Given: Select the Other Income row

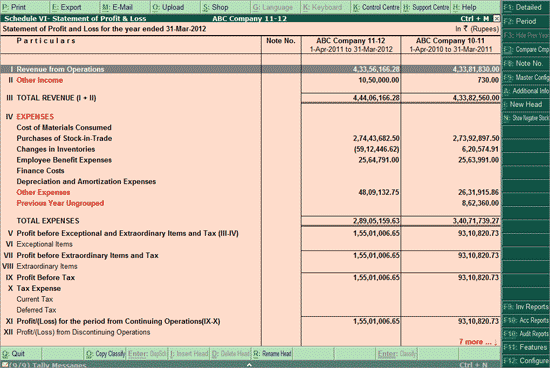Looking at the screenshot, I should coord(250,80).
